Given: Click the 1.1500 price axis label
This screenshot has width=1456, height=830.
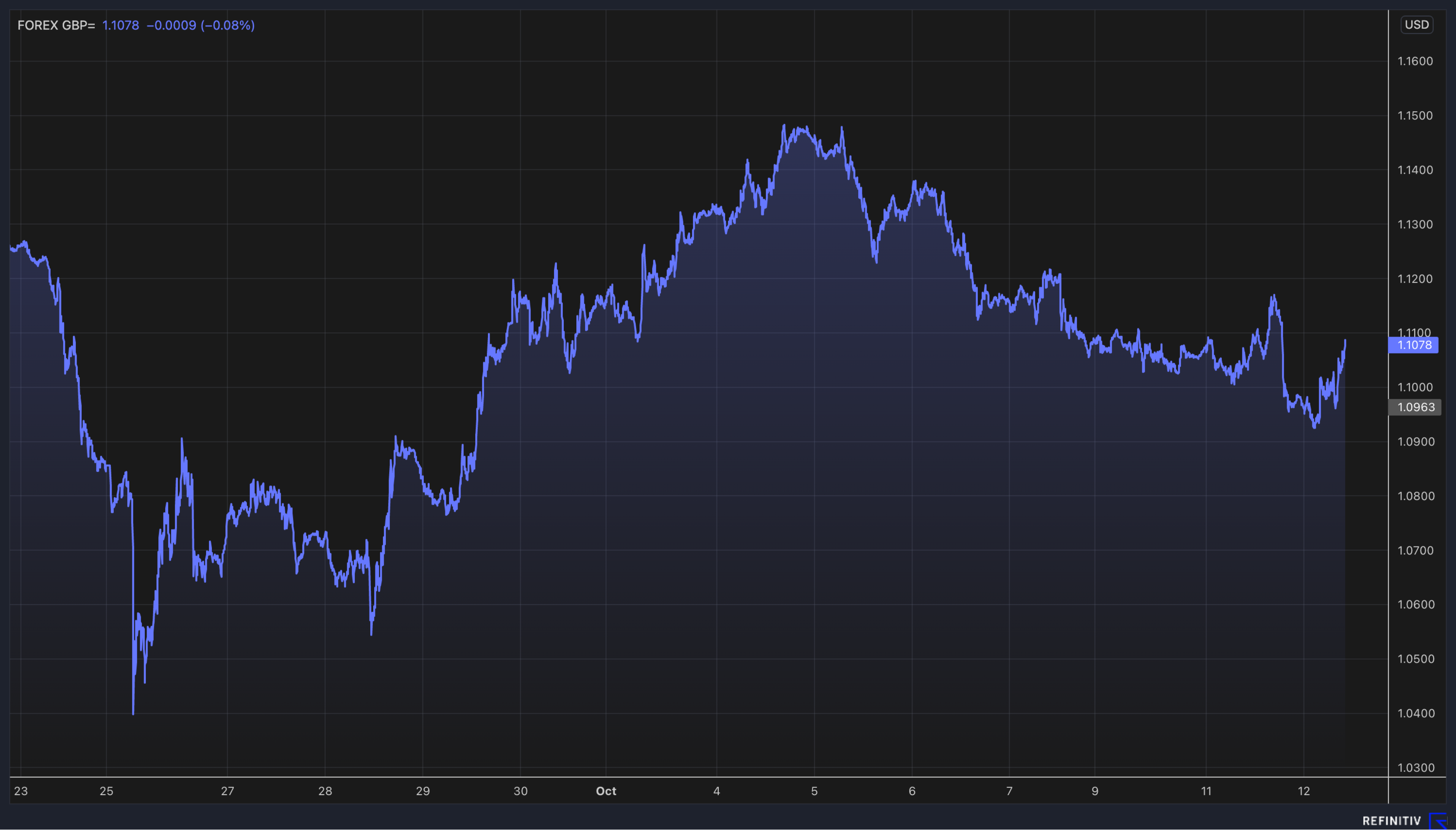Looking at the screenshot, I should pyautogui.click(x=1415, y=115).
